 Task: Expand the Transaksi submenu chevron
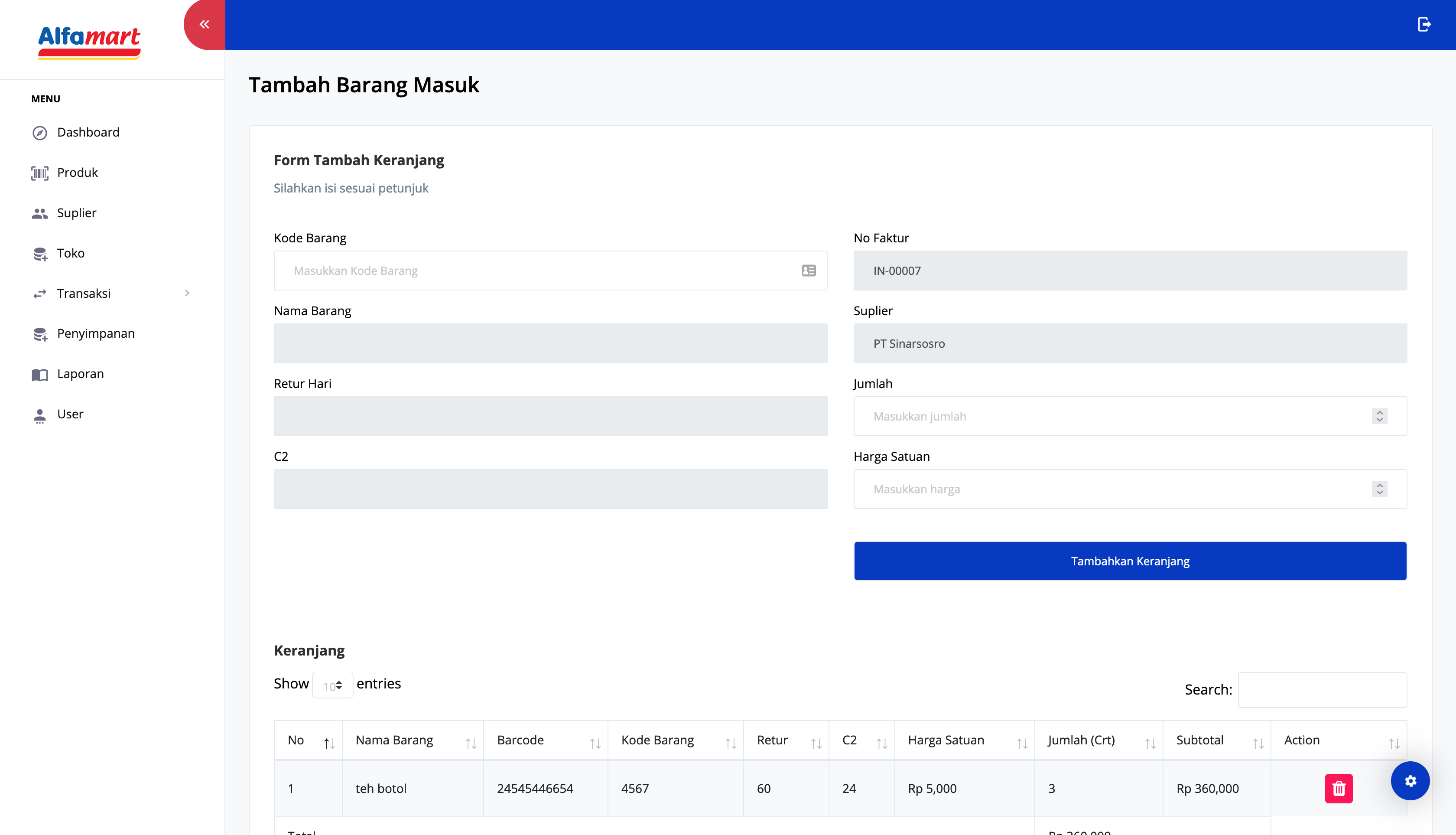tap(187, 293)
